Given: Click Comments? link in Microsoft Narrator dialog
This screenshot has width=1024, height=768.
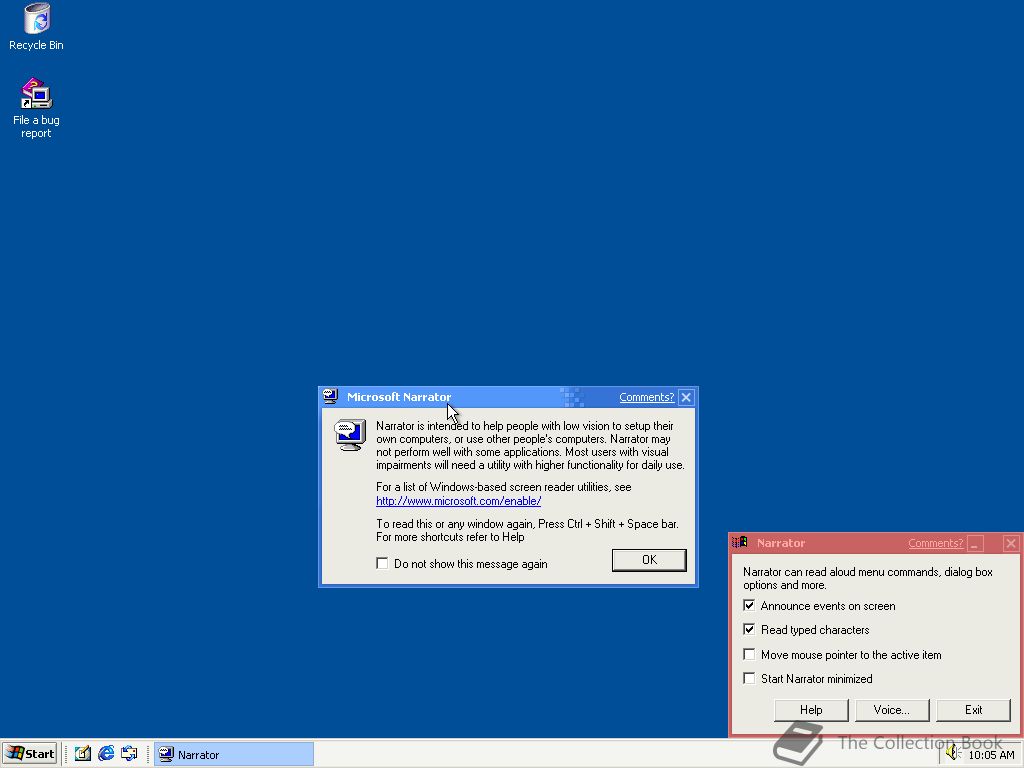Looking at the screenshot, I should [x=647, y=397].
